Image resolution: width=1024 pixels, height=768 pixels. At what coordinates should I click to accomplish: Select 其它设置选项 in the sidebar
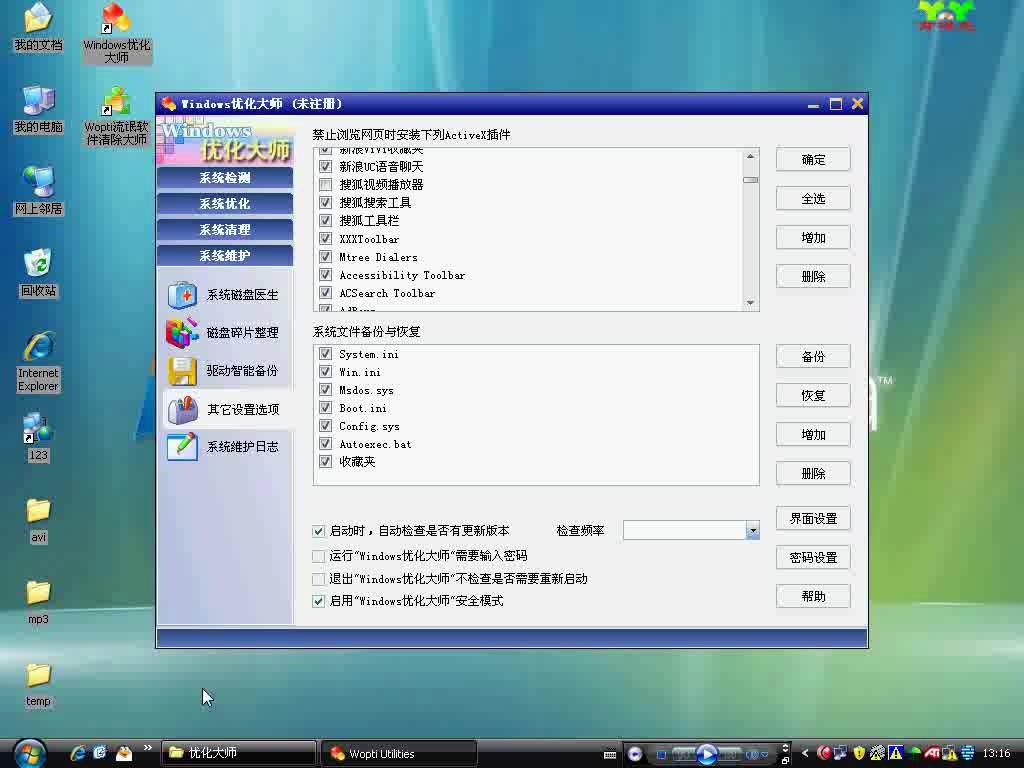pos(223,409)
